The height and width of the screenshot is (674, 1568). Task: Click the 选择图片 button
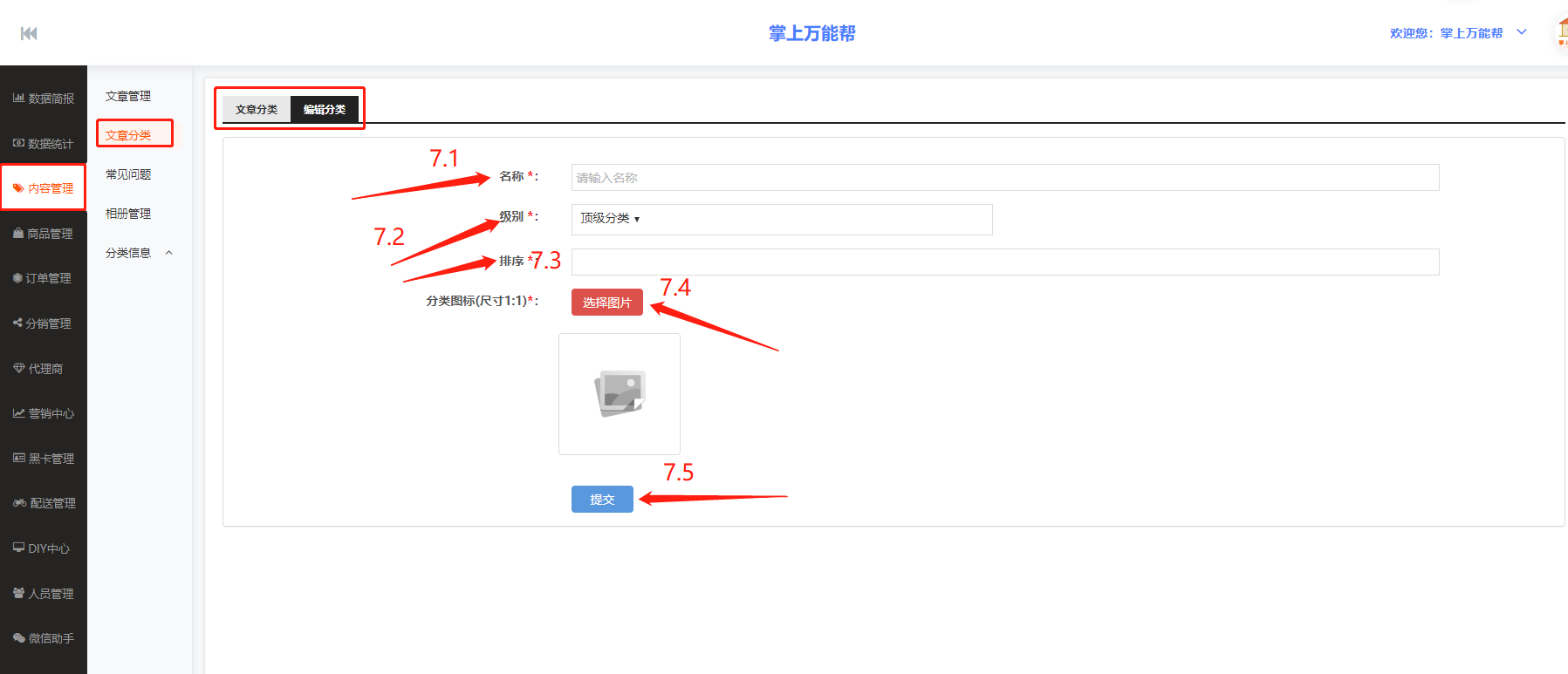coord(606,303)
